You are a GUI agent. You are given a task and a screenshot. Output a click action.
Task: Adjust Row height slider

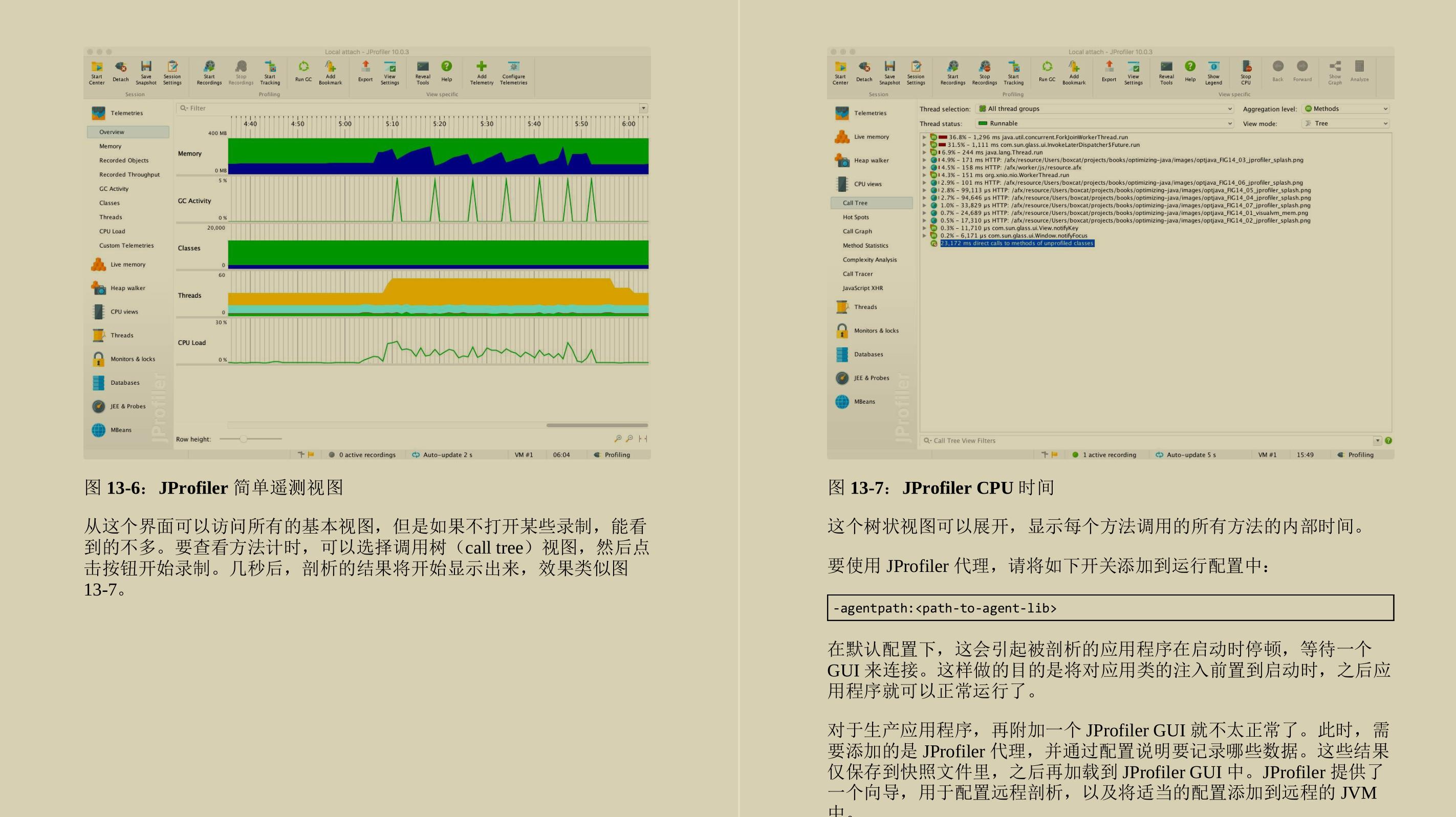pyautogui.click(x=243, y=439)
